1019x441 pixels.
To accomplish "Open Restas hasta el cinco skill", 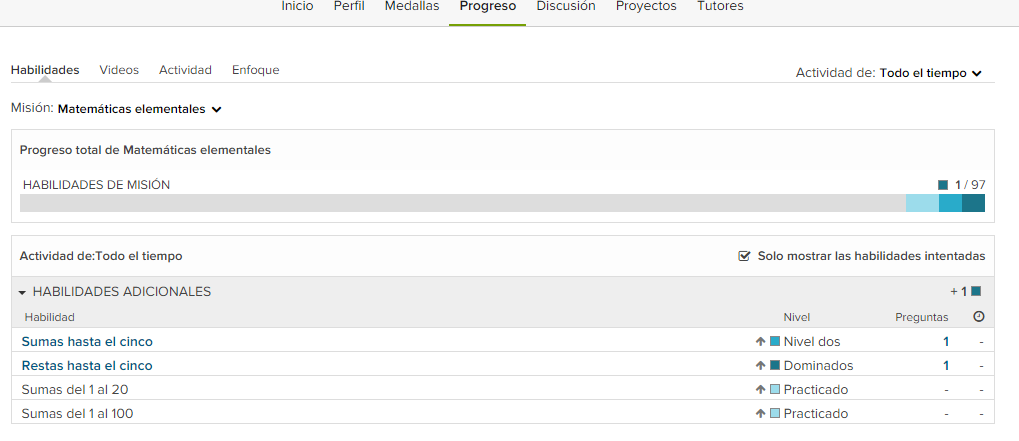I will (x=87, y=365).
